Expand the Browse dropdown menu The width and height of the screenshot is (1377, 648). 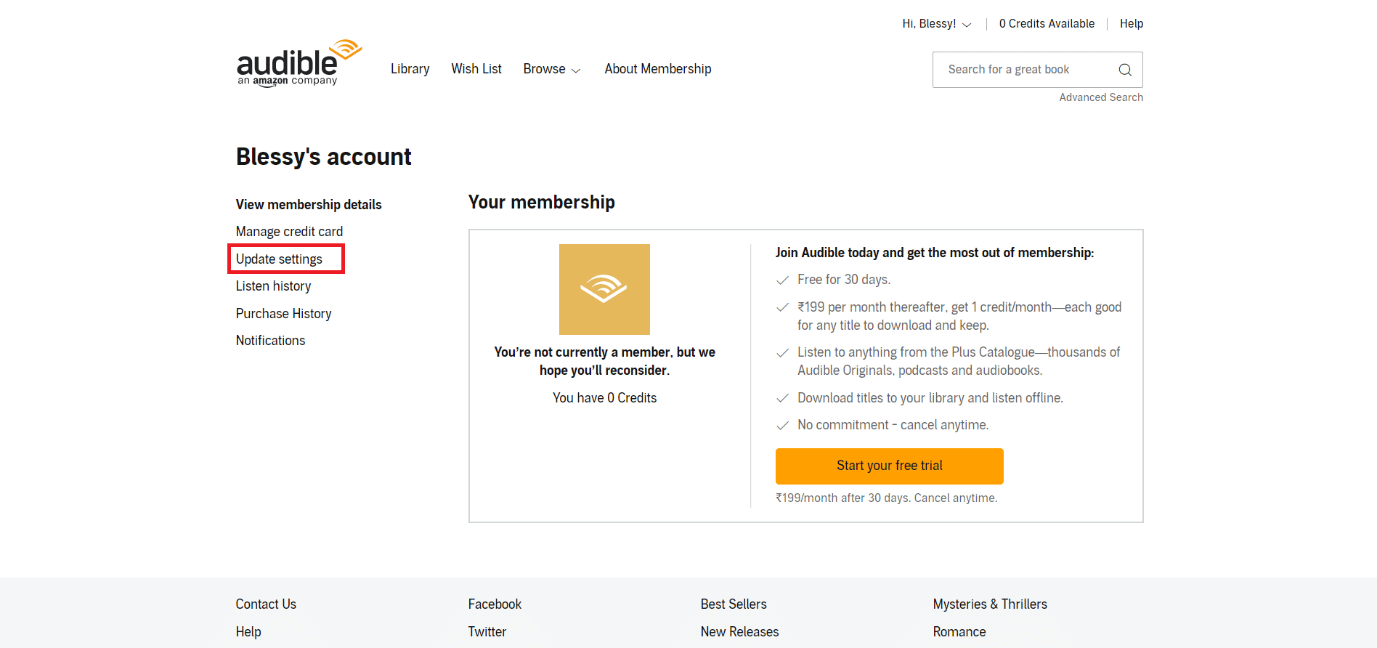(x=552, y=69)
